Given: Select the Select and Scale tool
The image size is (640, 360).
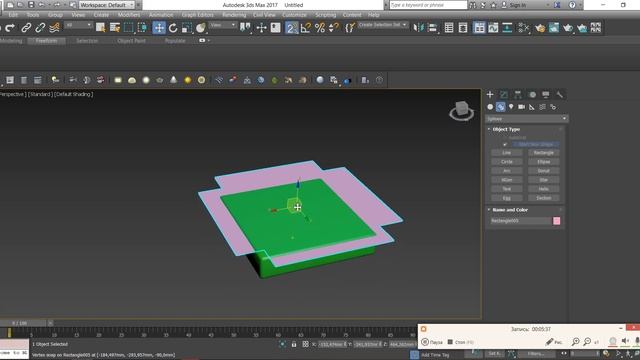Looking at the screenshot, I should (x=187, y=28).
